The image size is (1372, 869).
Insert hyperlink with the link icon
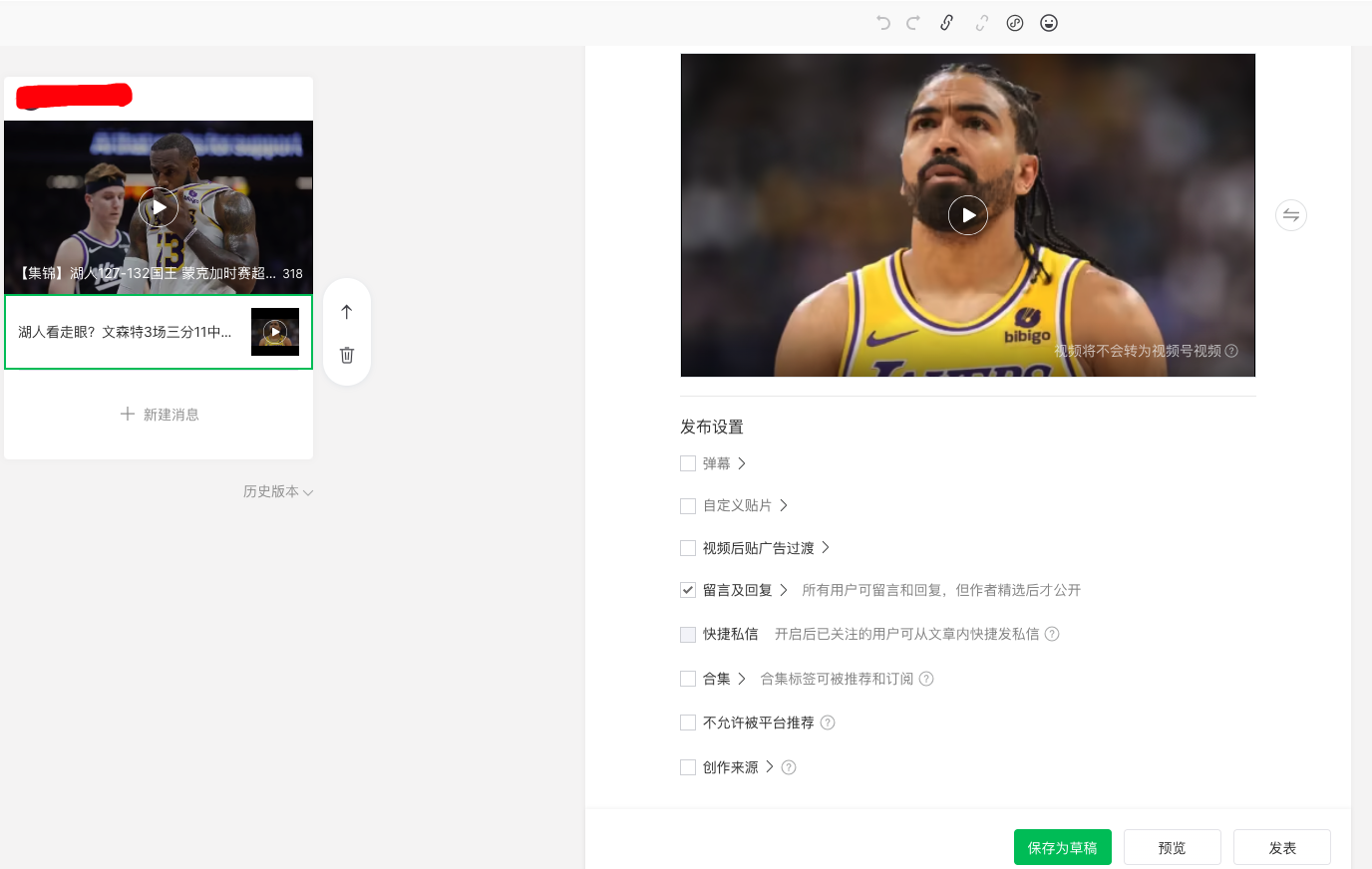[947, 23]
